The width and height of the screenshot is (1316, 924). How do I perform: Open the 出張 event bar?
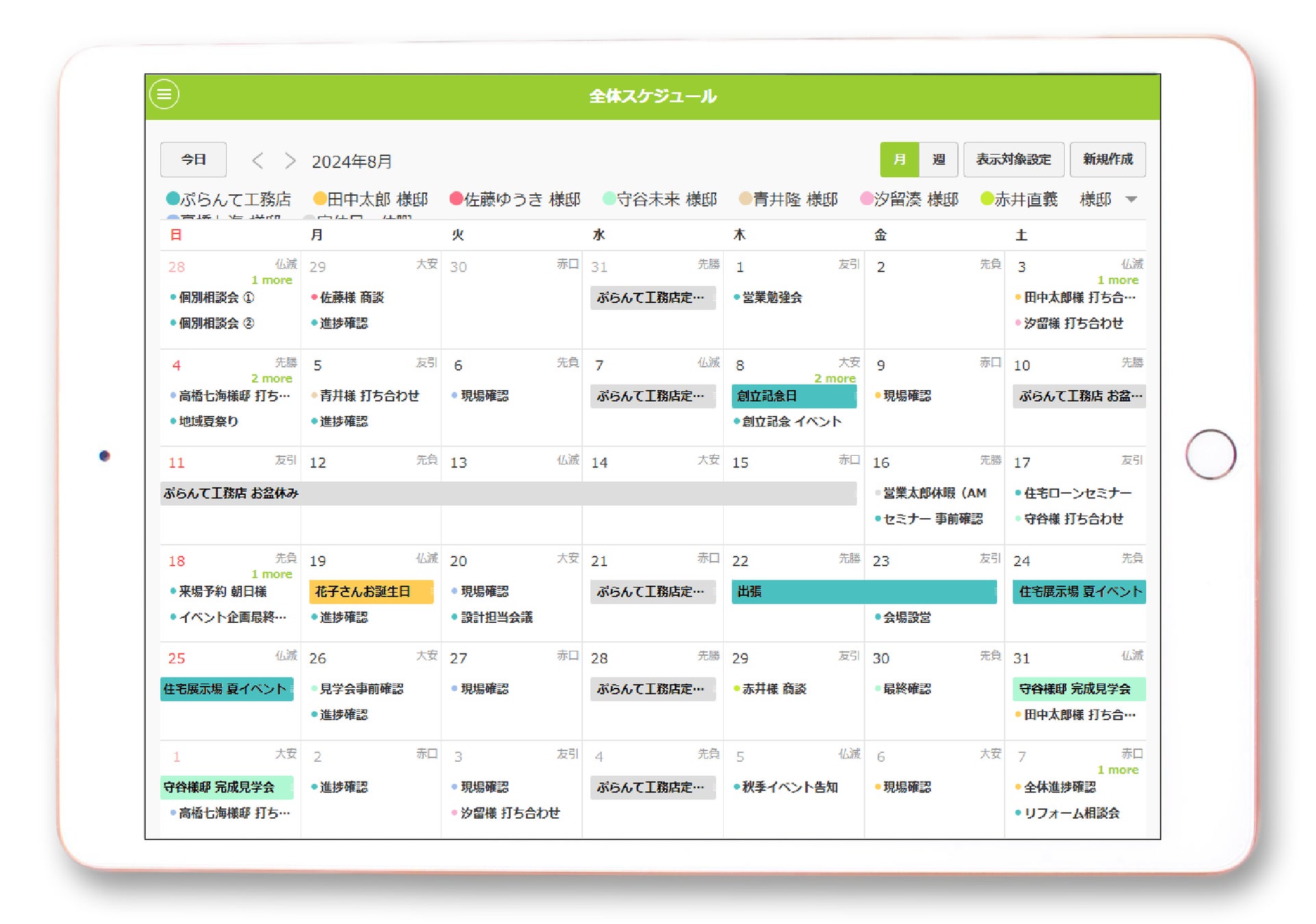(863, 592)
